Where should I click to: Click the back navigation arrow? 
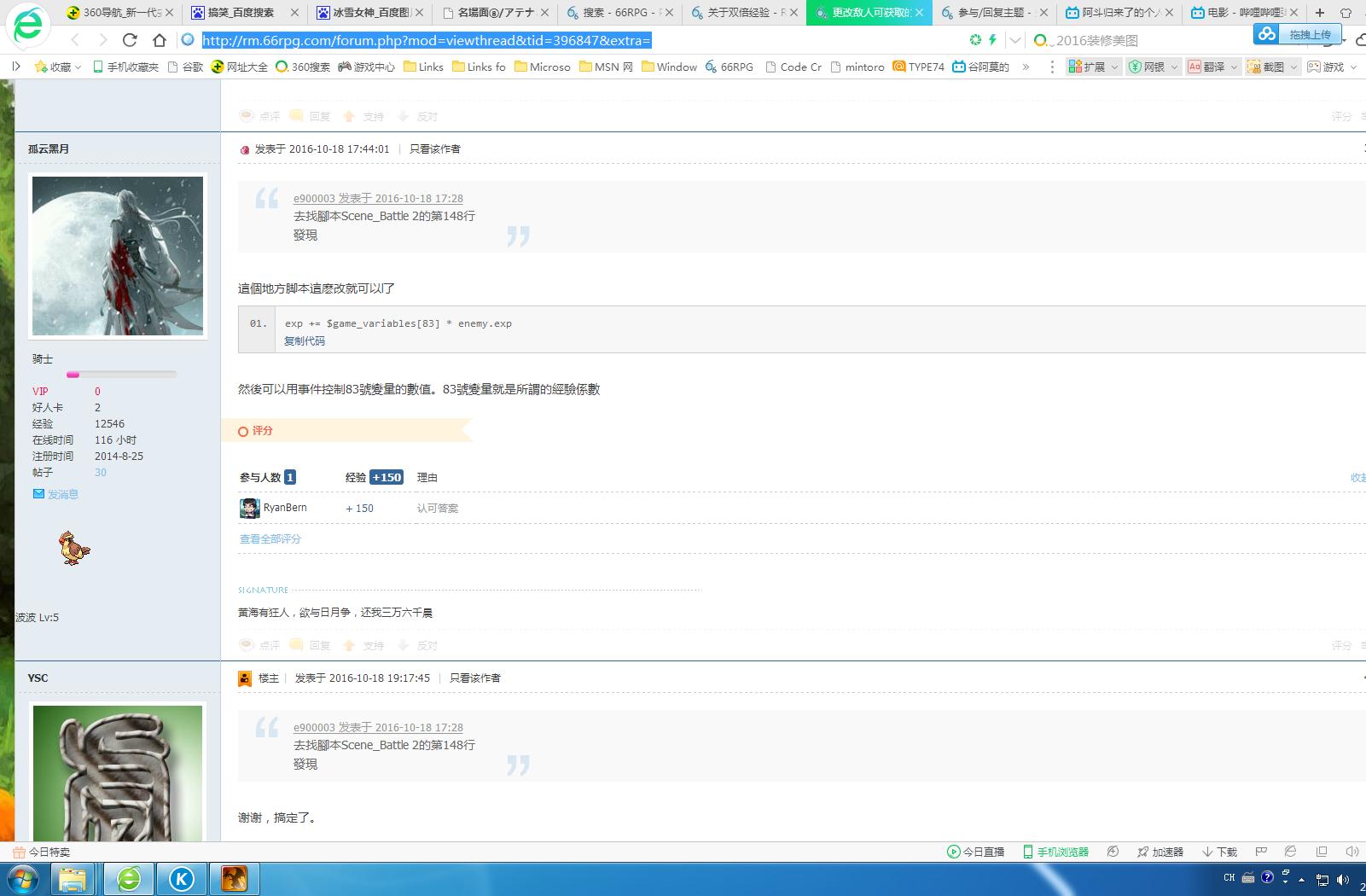75,40
